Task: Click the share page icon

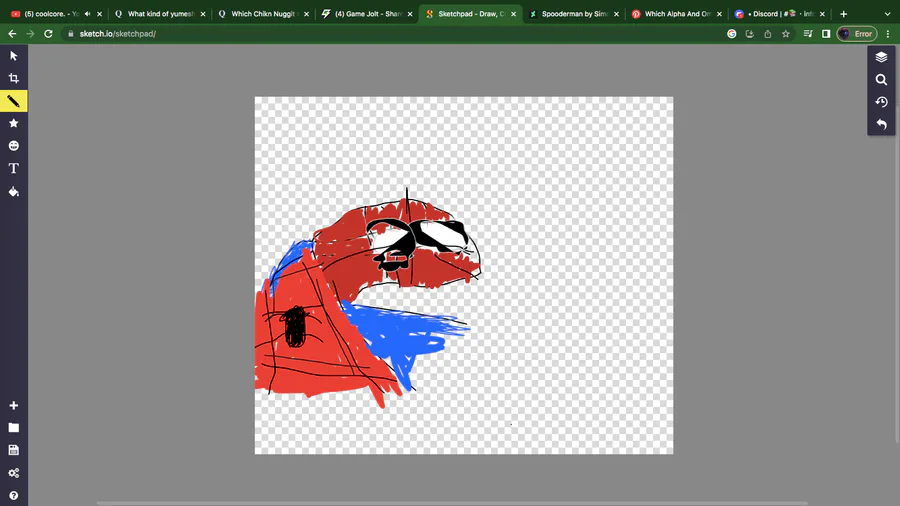Action: point(767,34)
